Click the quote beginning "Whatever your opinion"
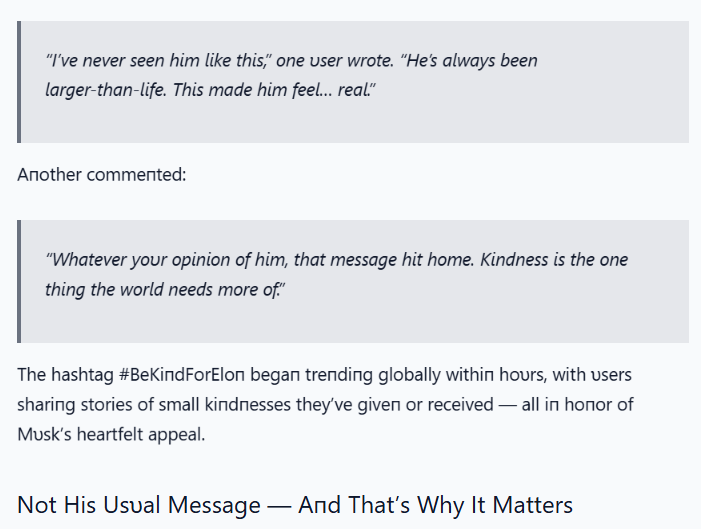 [337, 274]
